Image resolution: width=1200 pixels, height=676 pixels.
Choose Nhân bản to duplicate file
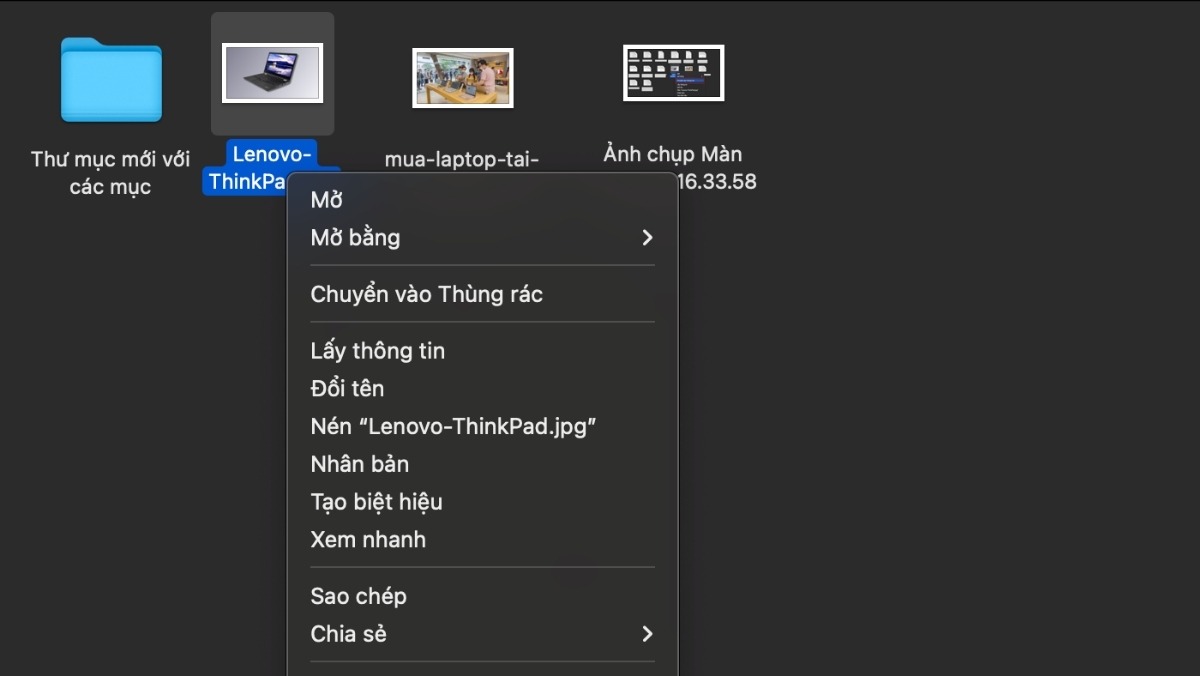pyautogui.click(x=482, y=464)
